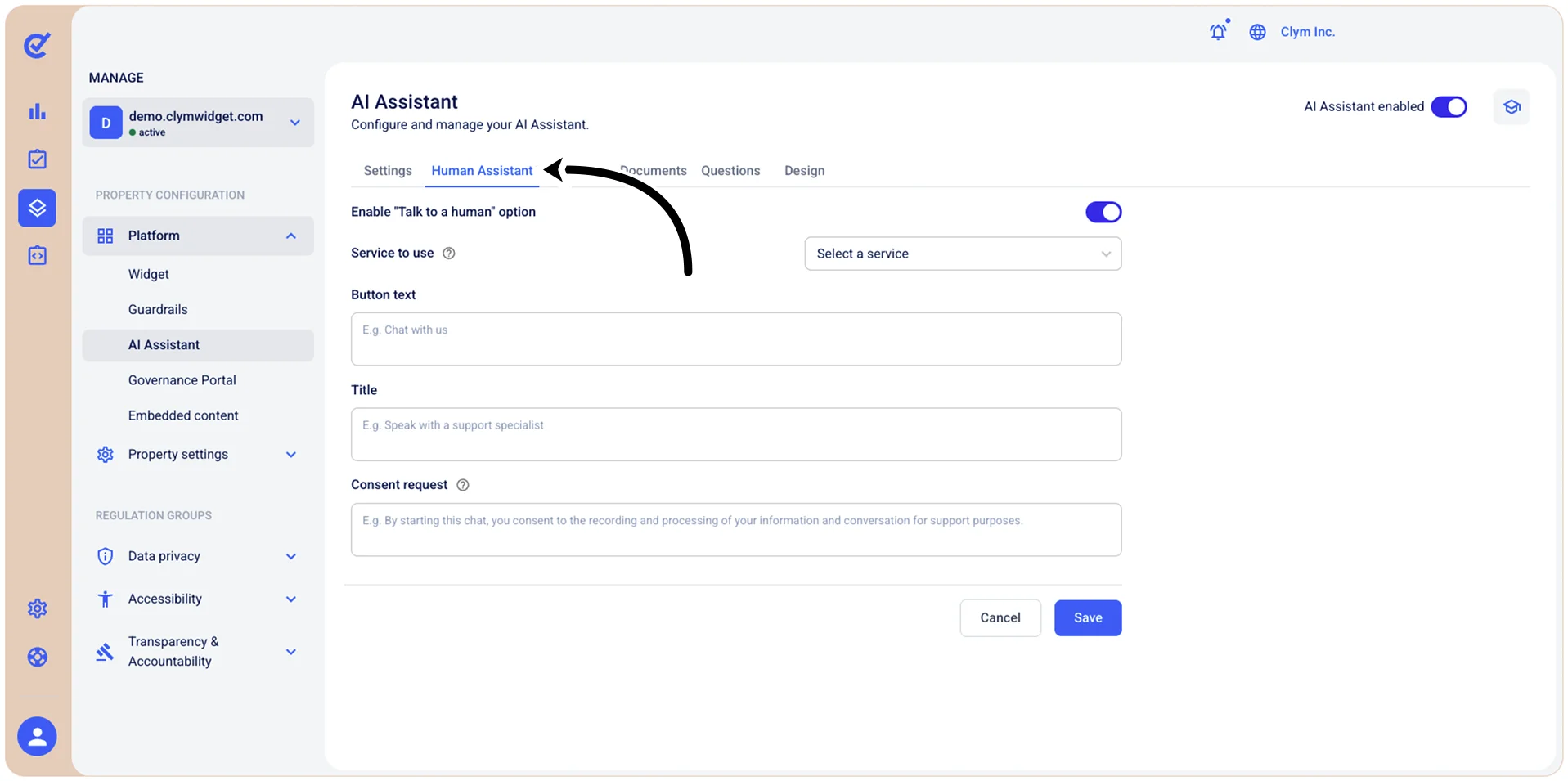The width and height of the screenshot is (1568, 781).
Task: Open the tasks checklist icon in sidebar
Action: (x=37, y=159)
